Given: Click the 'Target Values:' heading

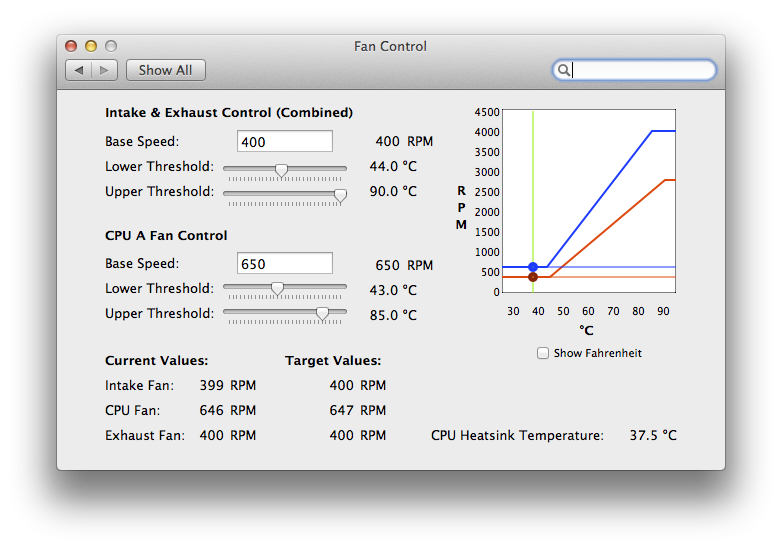Looking at the screenshot, I should pos(333,361).
